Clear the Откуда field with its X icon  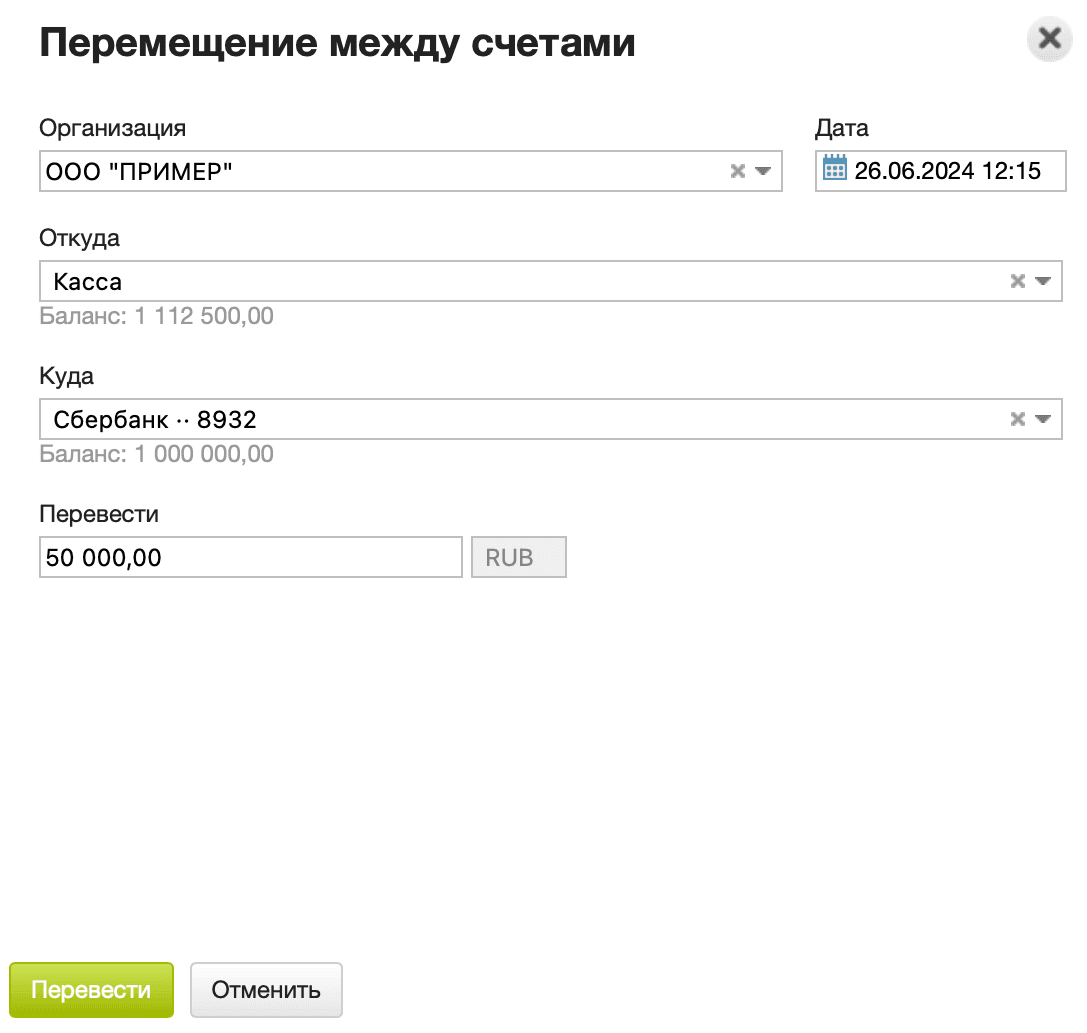[1017, 281]
